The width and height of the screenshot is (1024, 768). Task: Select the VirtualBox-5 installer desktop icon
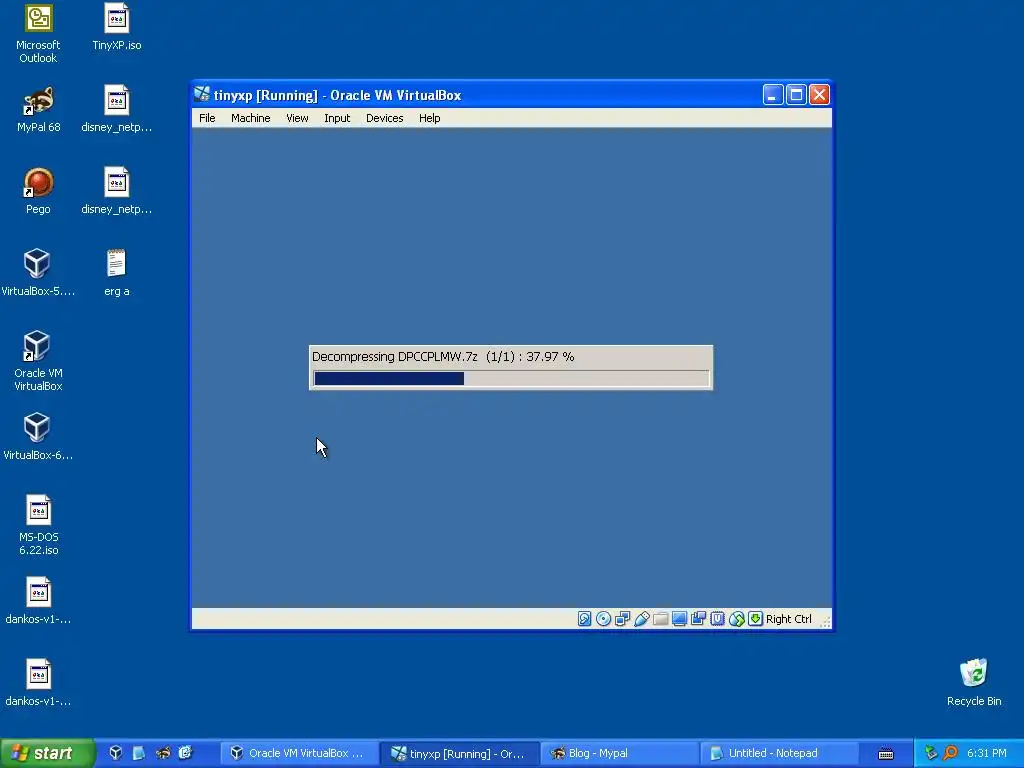point(38,274)
